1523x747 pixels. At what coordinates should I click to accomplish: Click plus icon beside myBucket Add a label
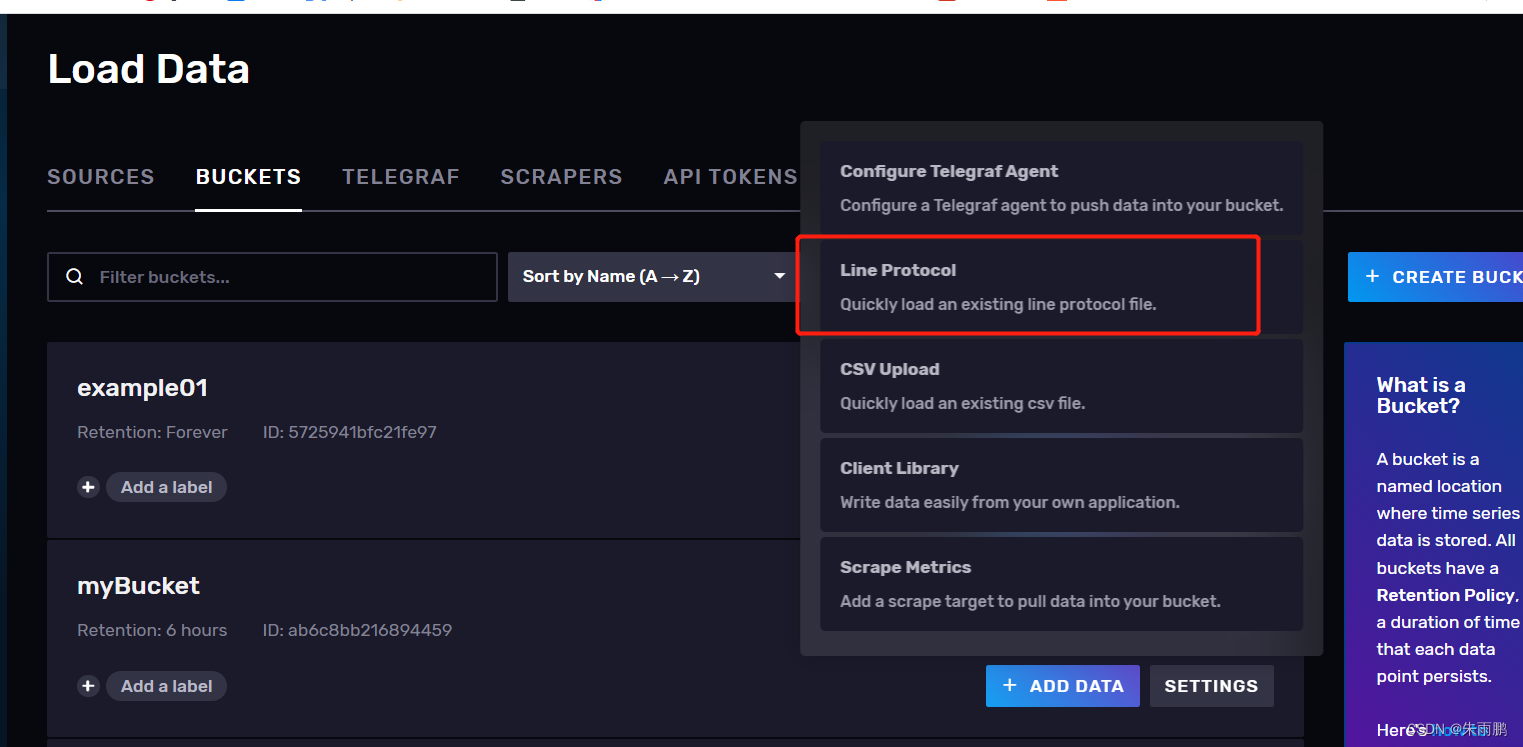coord(88,686)
